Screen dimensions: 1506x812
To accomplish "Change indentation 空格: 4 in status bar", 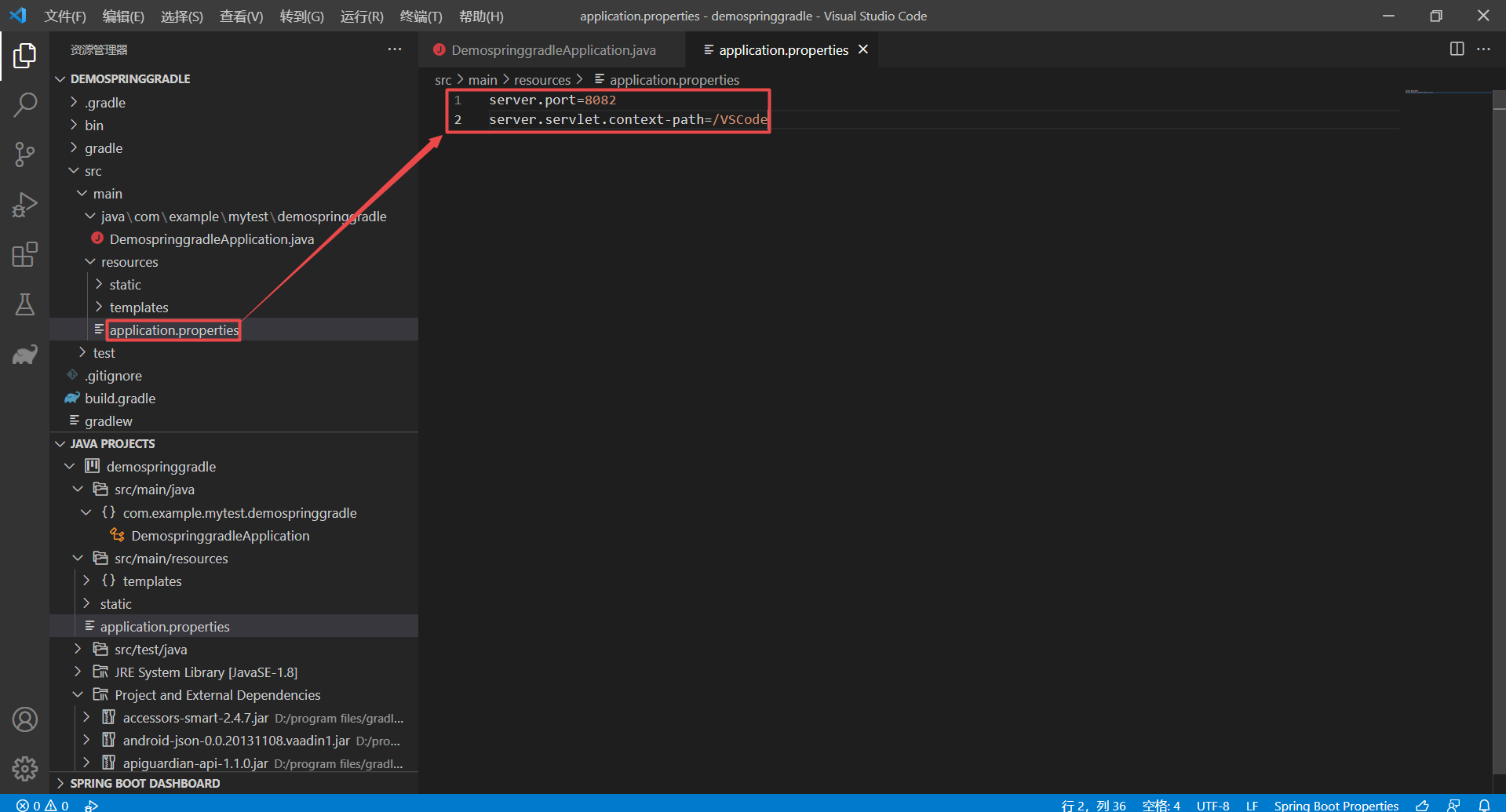I will 1161,805.
